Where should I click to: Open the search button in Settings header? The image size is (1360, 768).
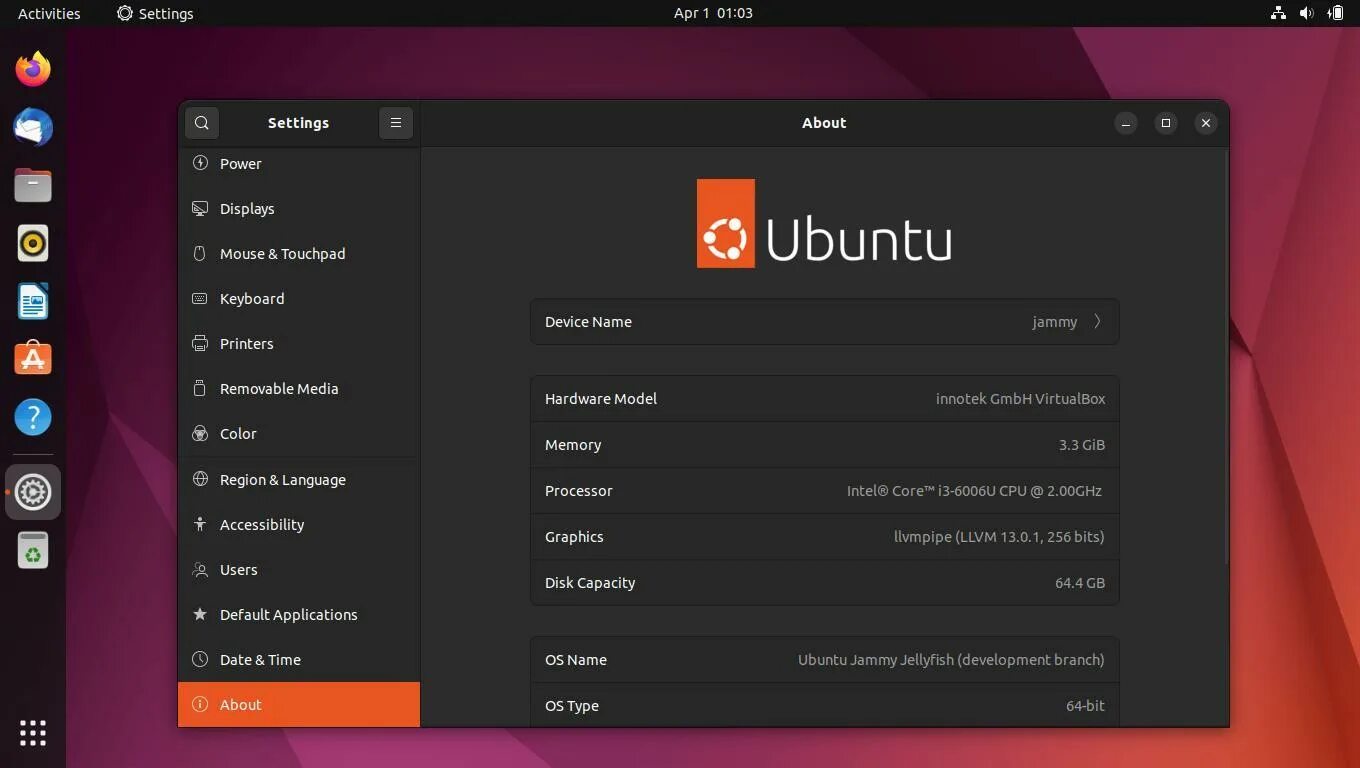point(202,123)
